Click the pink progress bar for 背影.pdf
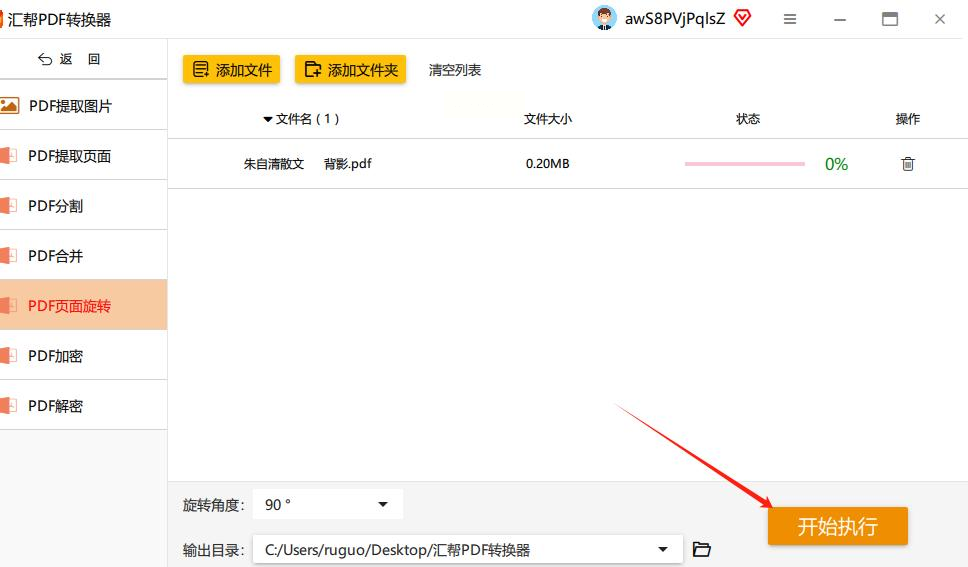968x567 pixels. tap(745, 164)
